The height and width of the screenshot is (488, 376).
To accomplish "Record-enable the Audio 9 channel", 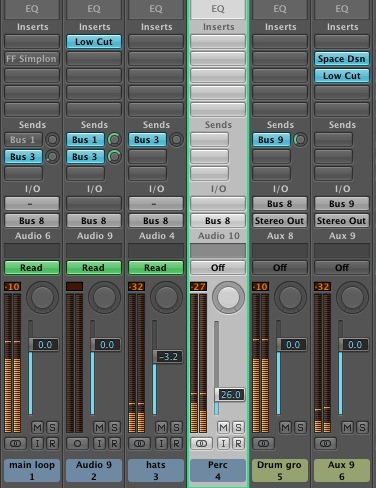I will [x=114, y=443].
